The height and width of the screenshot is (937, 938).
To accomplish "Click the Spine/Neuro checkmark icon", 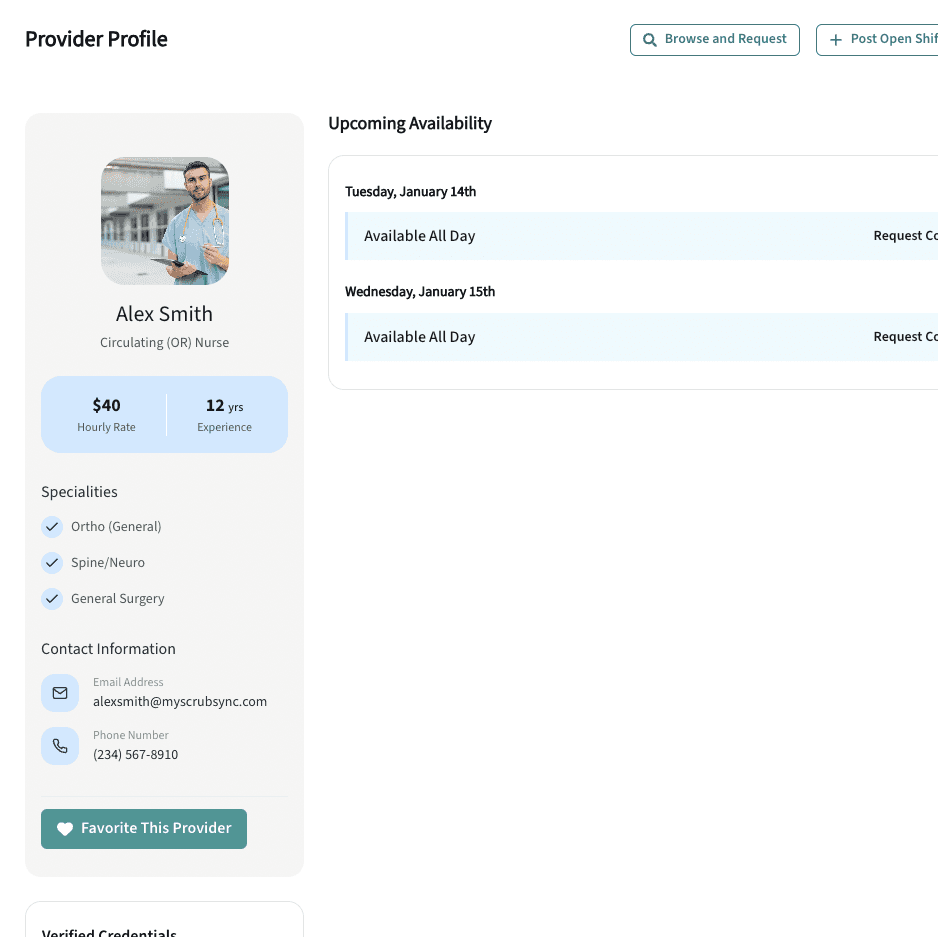I will tap(52, 563).
